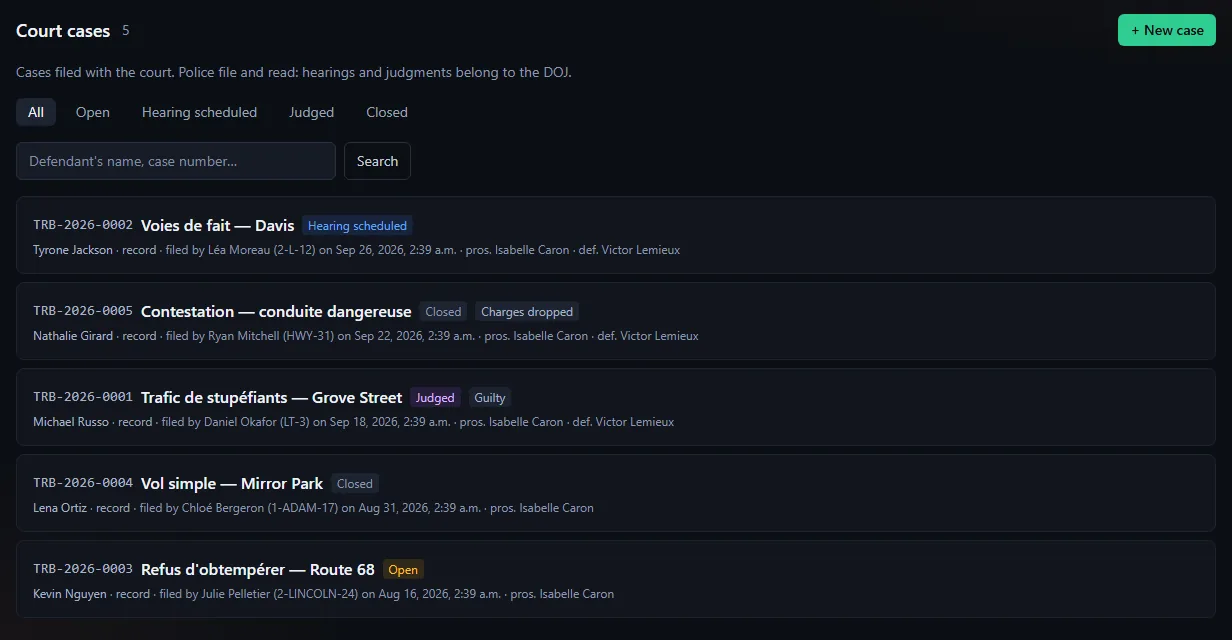Select case number TRB-2026-0004
The width and height of the screenshot is (1232, 640).
click(x=83, y=483)
